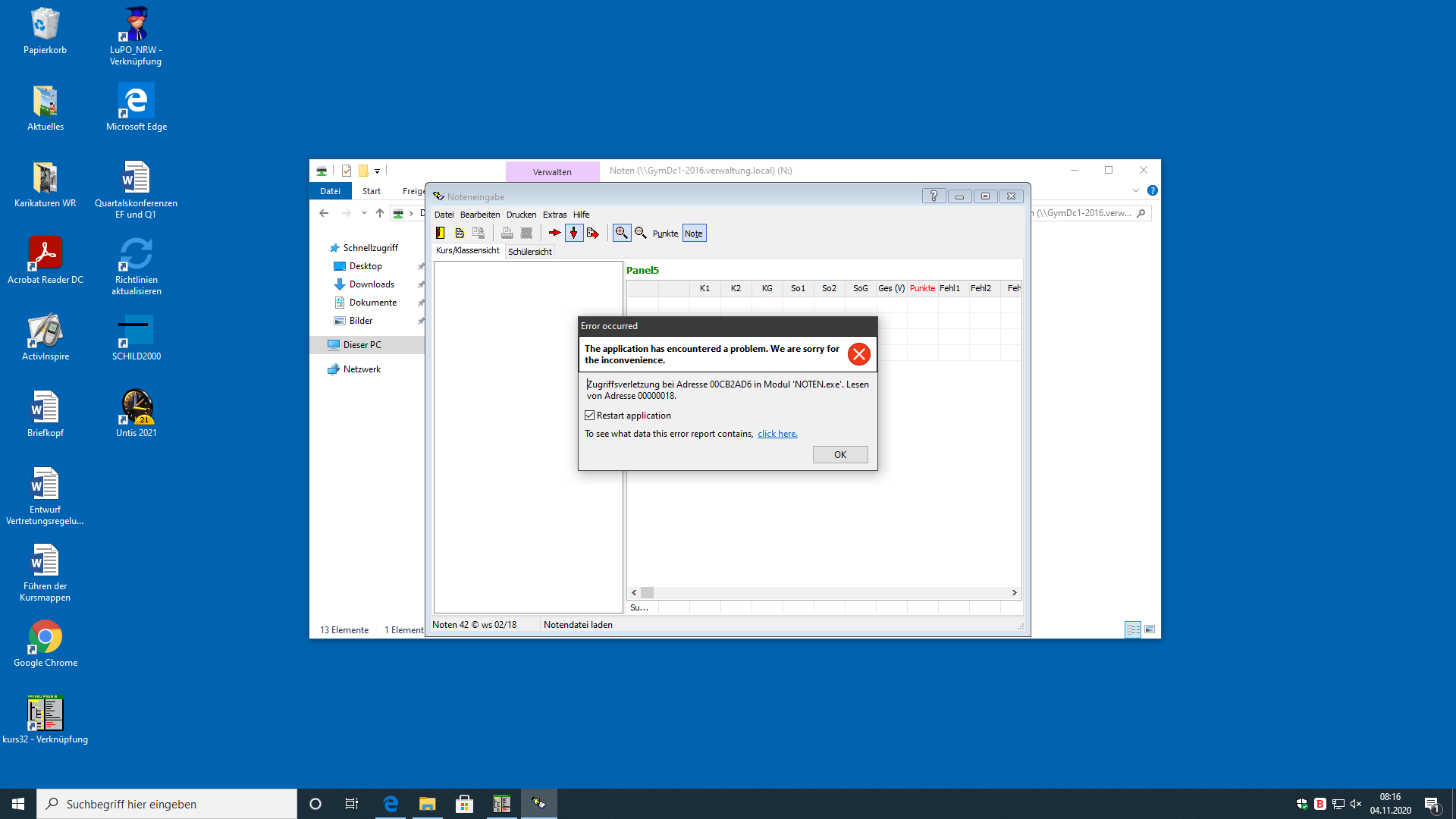This screenshot has height=819, width=1456.
Task: Click the KG column header
Action: click(767, 288)
